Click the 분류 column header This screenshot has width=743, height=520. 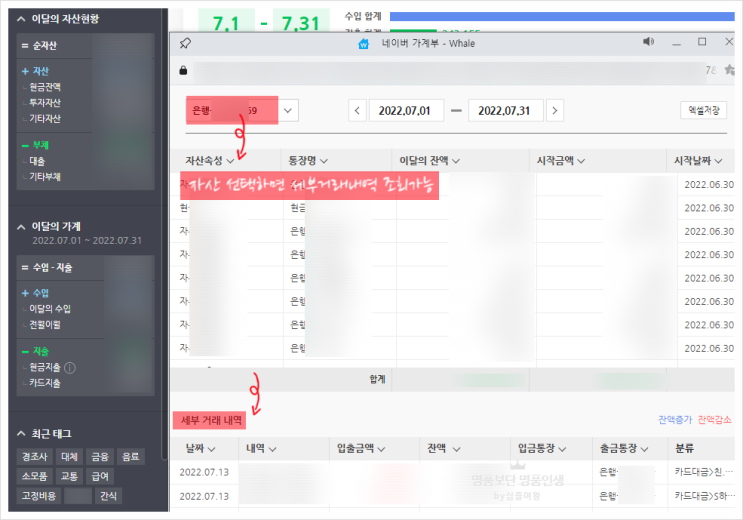pyautogui.click(x=684, y=448)
